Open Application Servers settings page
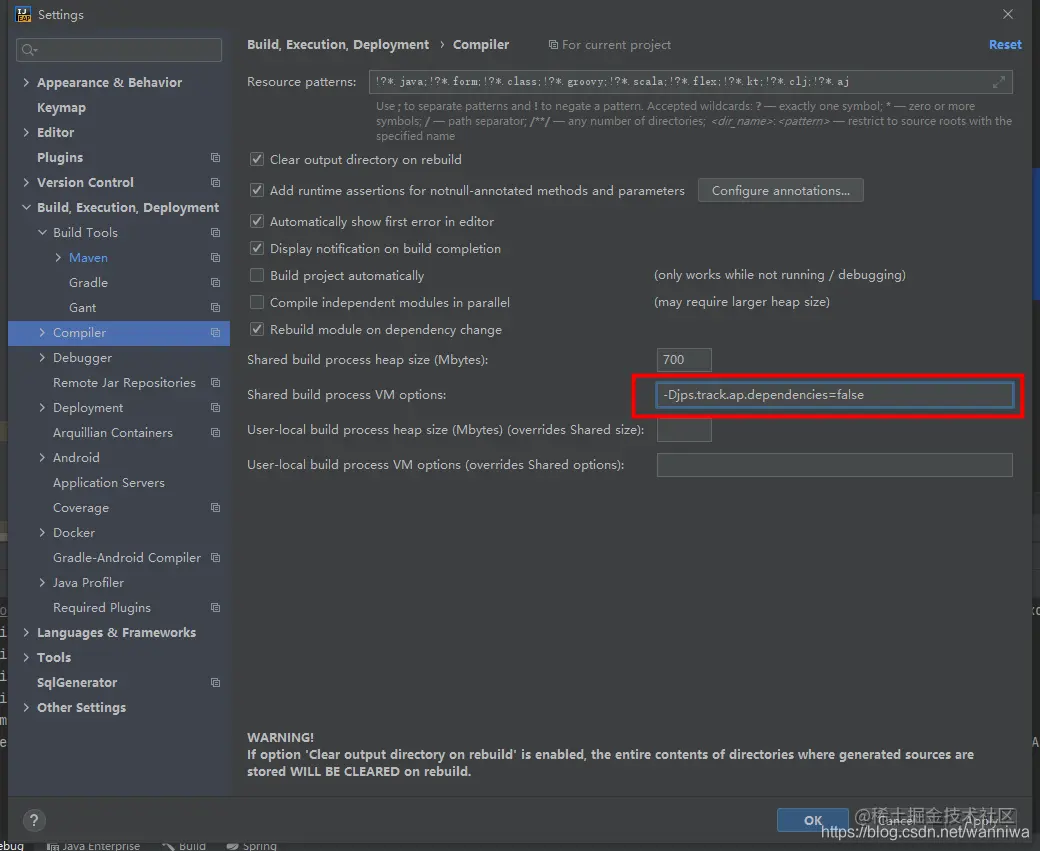 109,483
